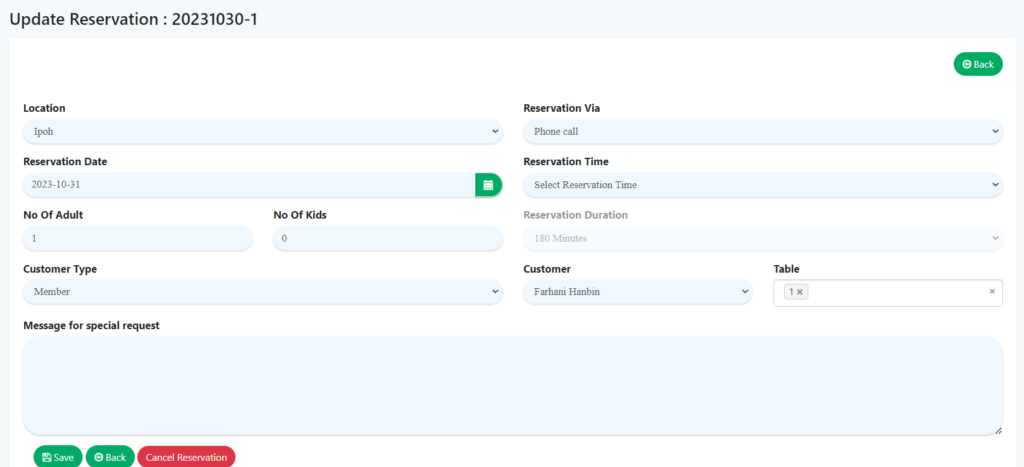
Task: Clear all selections in the Table field
Action: [992, 292]
